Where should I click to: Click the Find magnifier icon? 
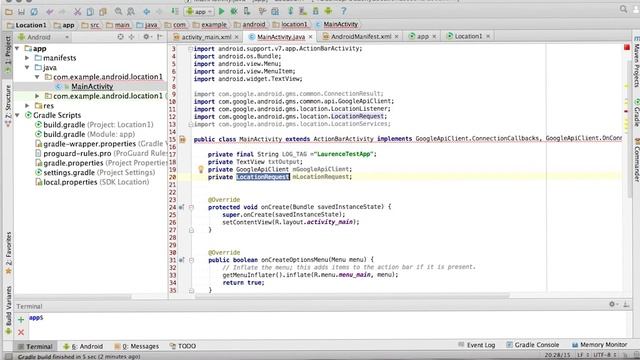coord(118,12)
